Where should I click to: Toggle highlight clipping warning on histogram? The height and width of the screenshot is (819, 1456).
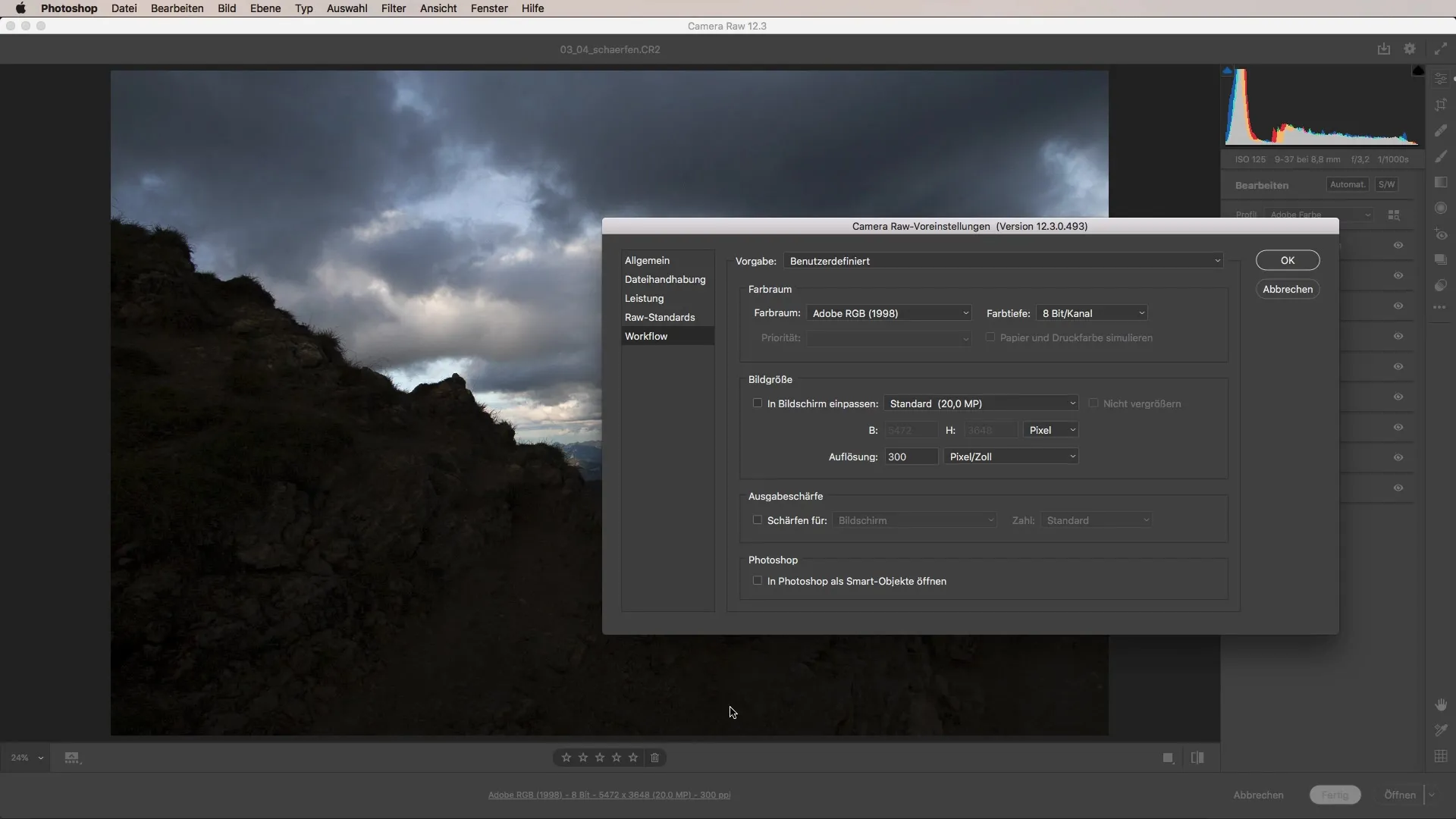(x=1418, y=71)
